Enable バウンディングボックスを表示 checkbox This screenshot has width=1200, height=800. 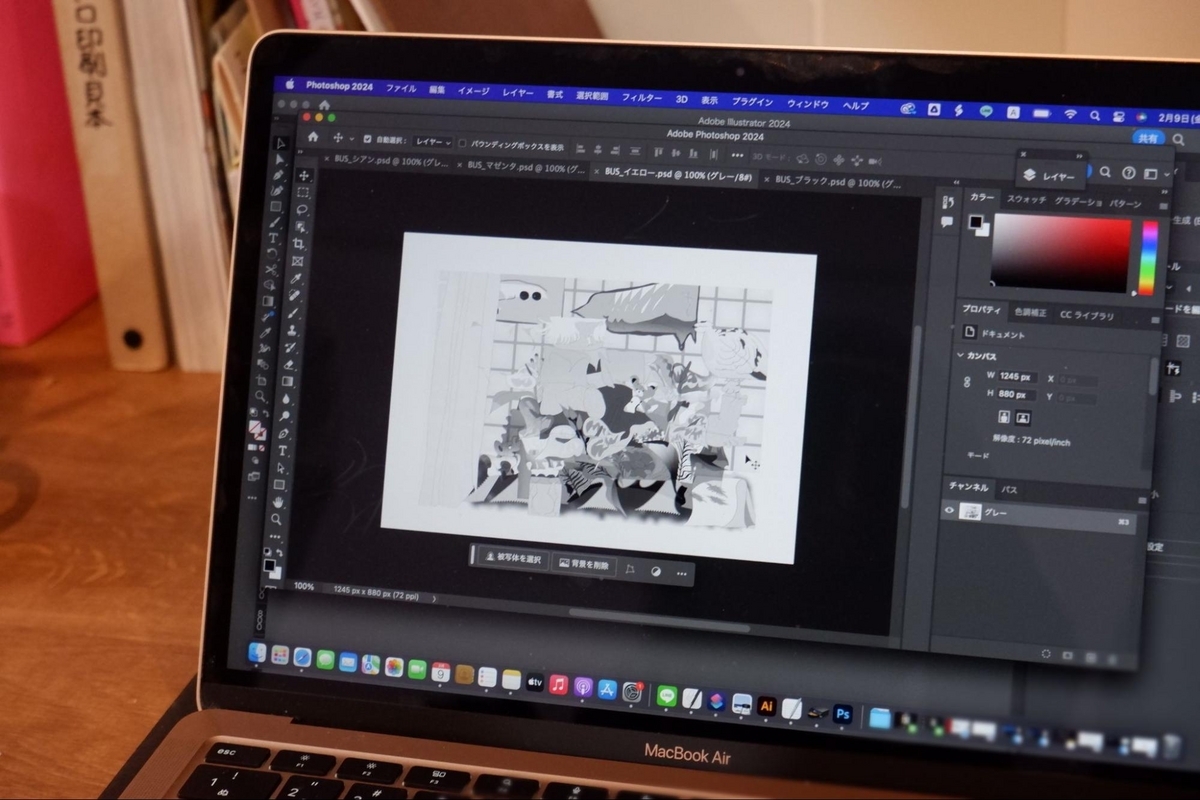click(463, 144)
